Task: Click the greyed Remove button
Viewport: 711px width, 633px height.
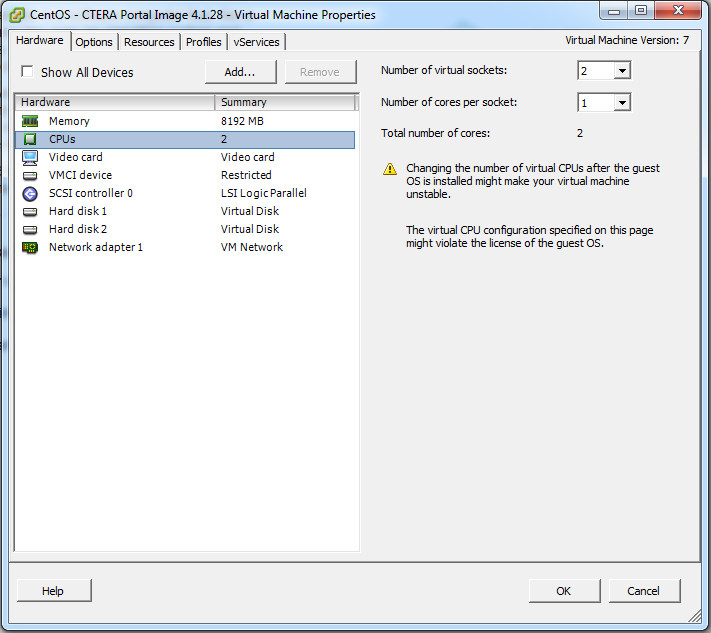Action: 320,72
